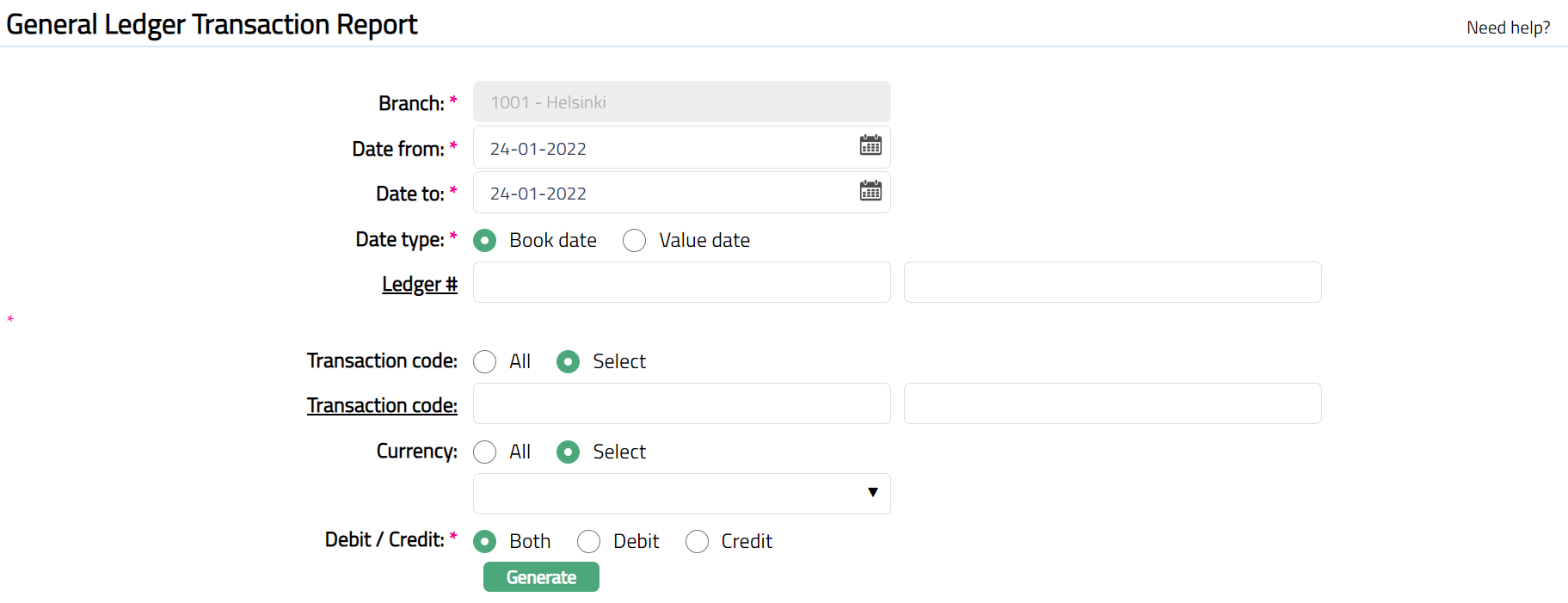Open the Ledger # lookup link

click(x=420, y=284)
